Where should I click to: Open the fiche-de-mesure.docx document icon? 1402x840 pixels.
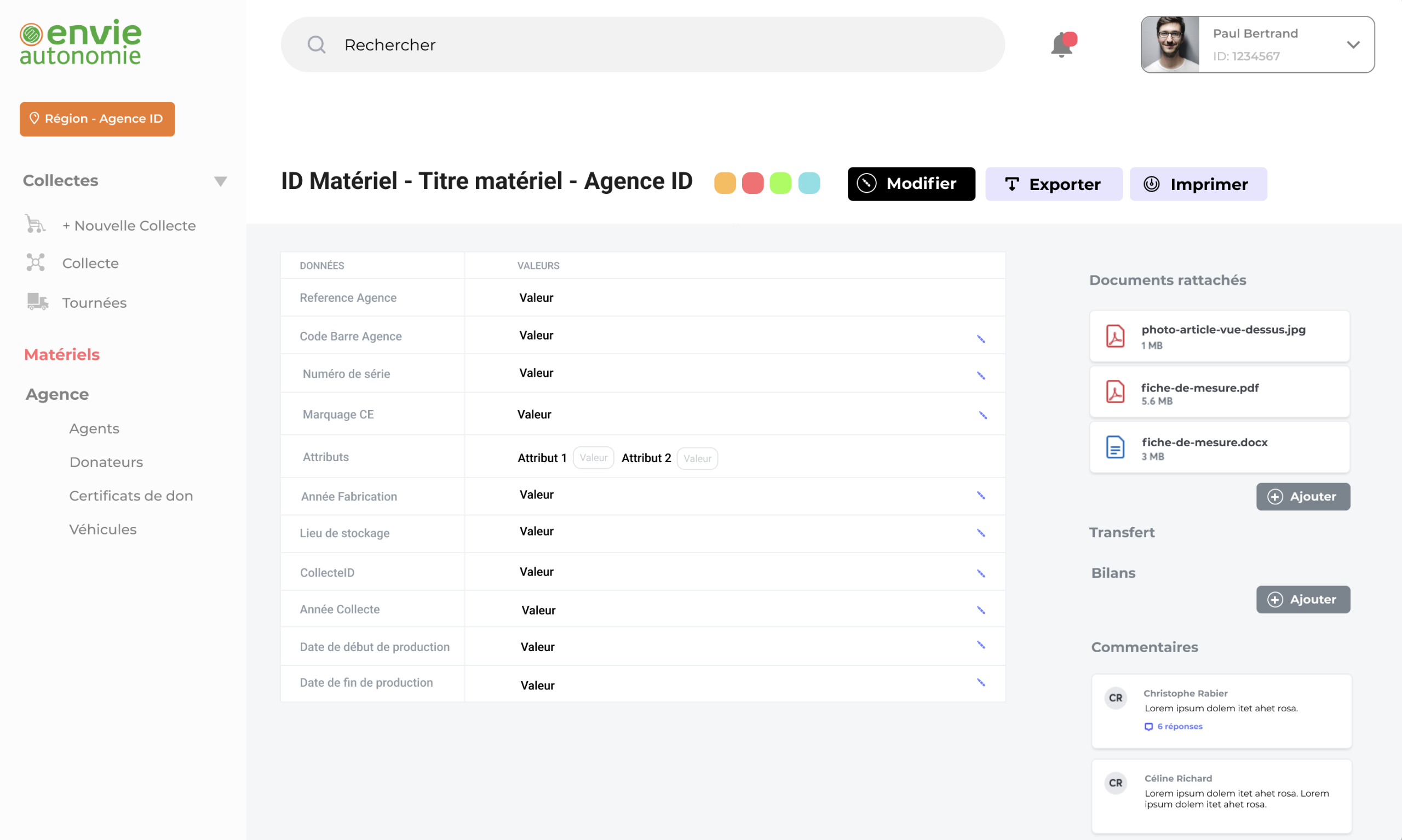[x=1115, y=447]
